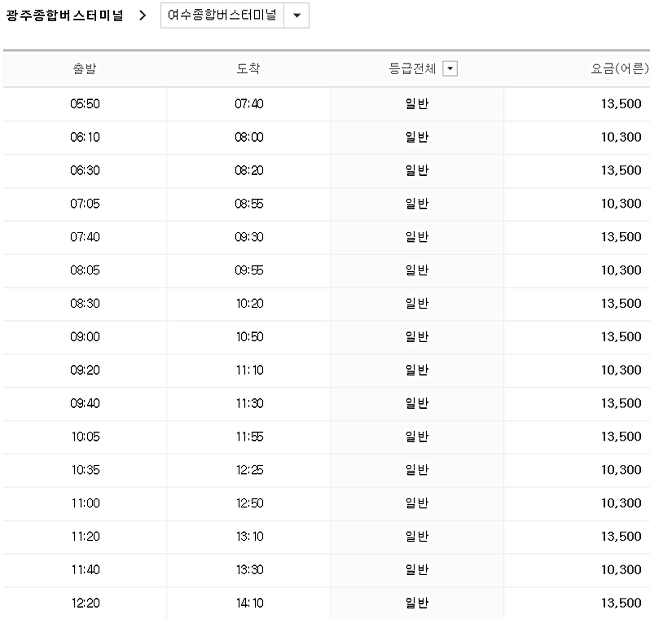Click the 13,500 fare in the 08:30 row

pos(621,303)
